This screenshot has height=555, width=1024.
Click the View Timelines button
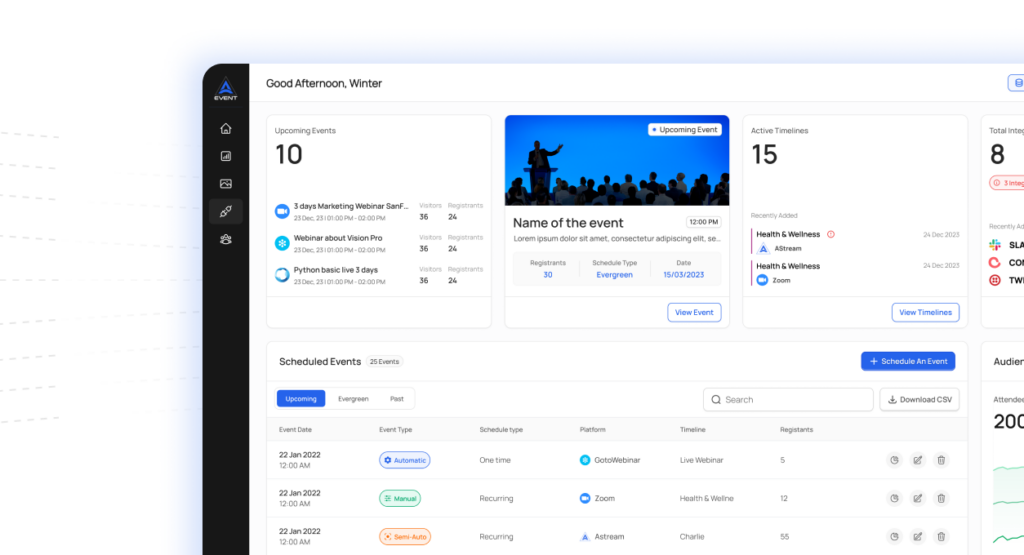tap(925, 313)
